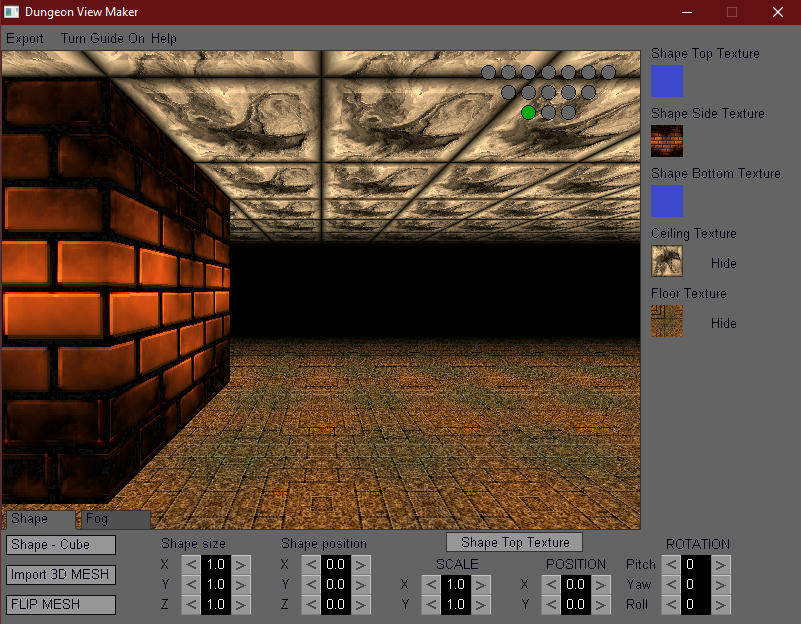The height and width of the screenshot is (624, 801).
Task: Decrease texture SCALE X value
Action: [431, 585]
